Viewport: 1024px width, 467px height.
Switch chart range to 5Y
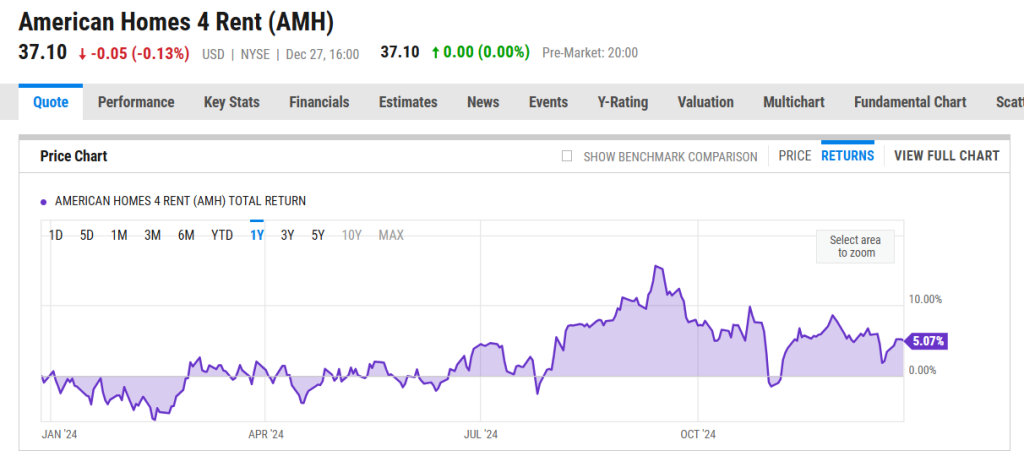pyautogui.click(x=318, y=235)
